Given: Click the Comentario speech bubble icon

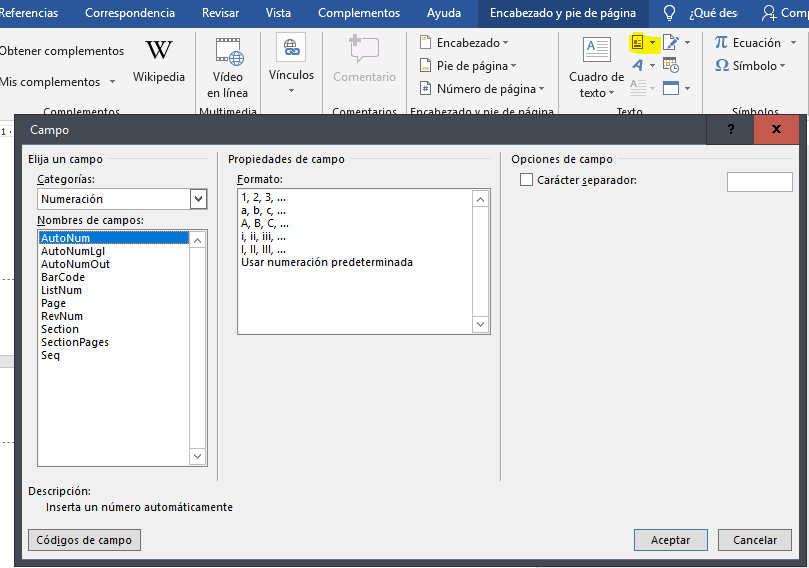Looking at the screenshot, I should point(364,50).
